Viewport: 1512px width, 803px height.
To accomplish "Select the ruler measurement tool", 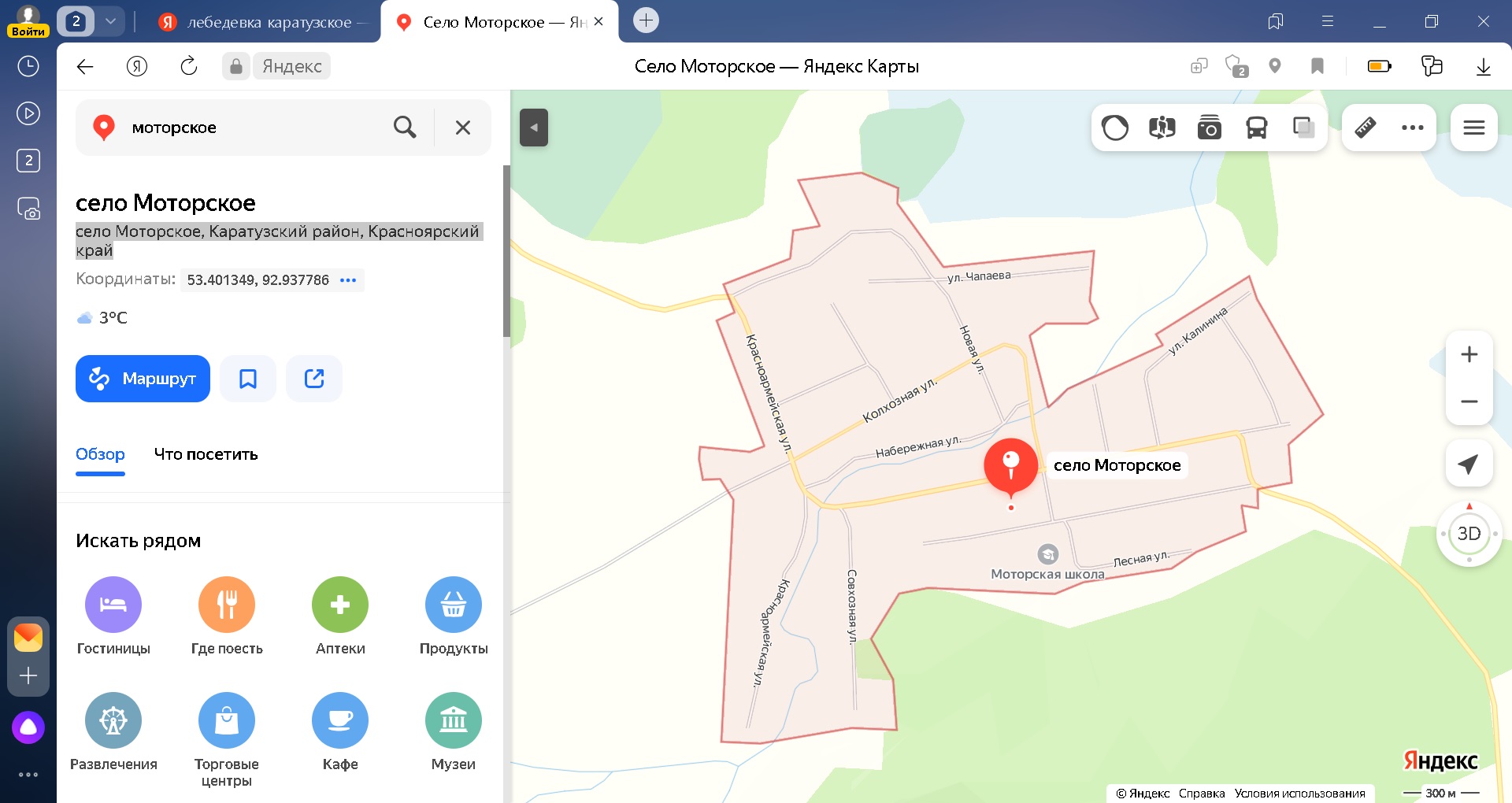I will [x=1366, y=128].
